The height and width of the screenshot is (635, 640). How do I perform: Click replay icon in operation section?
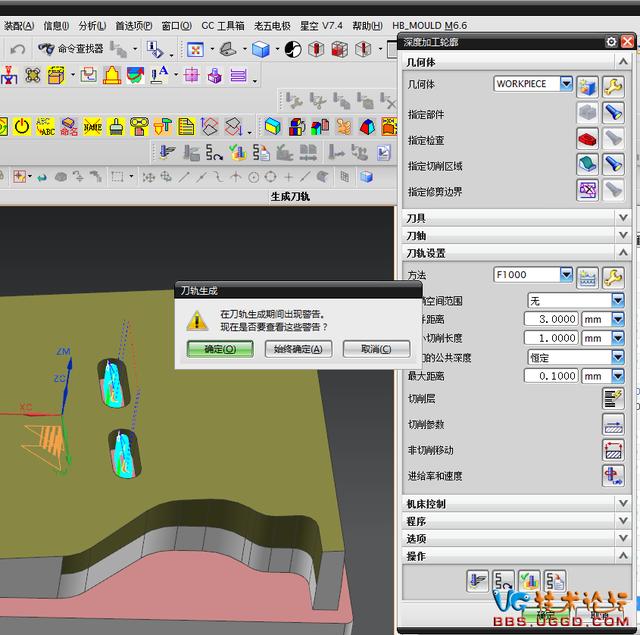(503, 580)
